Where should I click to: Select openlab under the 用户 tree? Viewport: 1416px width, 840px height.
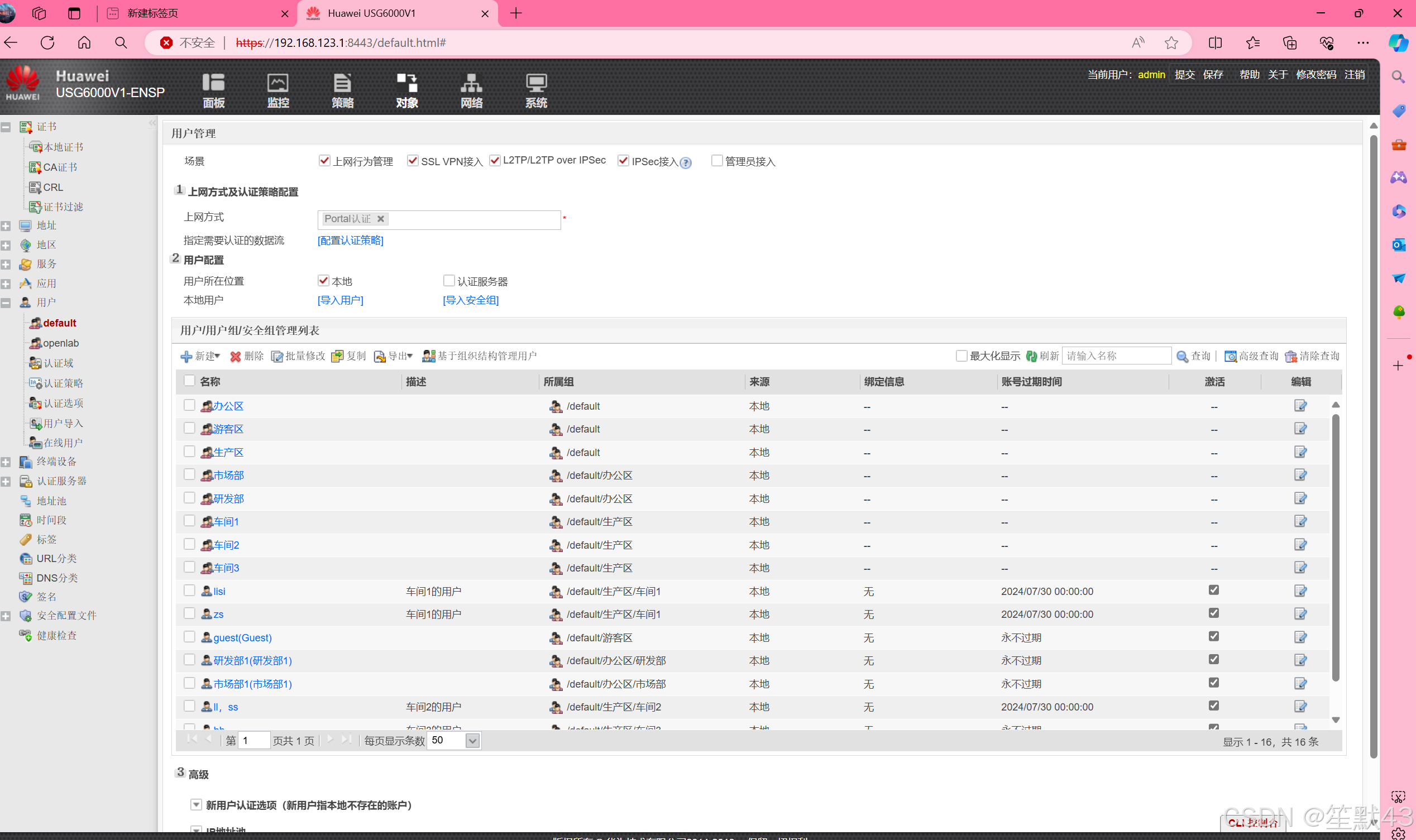point(60,343)
